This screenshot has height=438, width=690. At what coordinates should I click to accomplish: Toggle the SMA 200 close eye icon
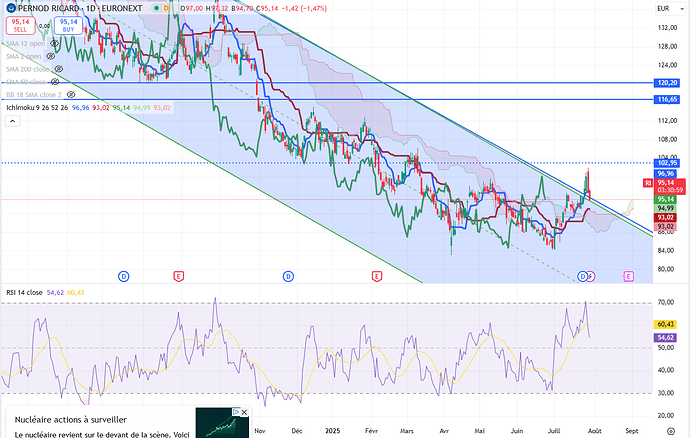pos(58,69)
